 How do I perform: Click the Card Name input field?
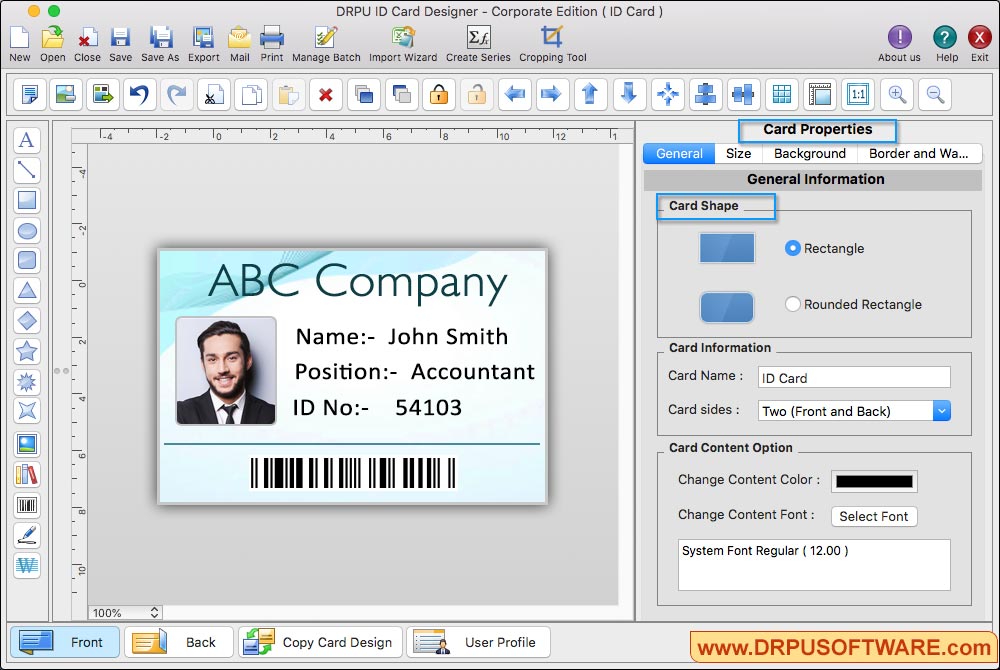tap(853, 377)
